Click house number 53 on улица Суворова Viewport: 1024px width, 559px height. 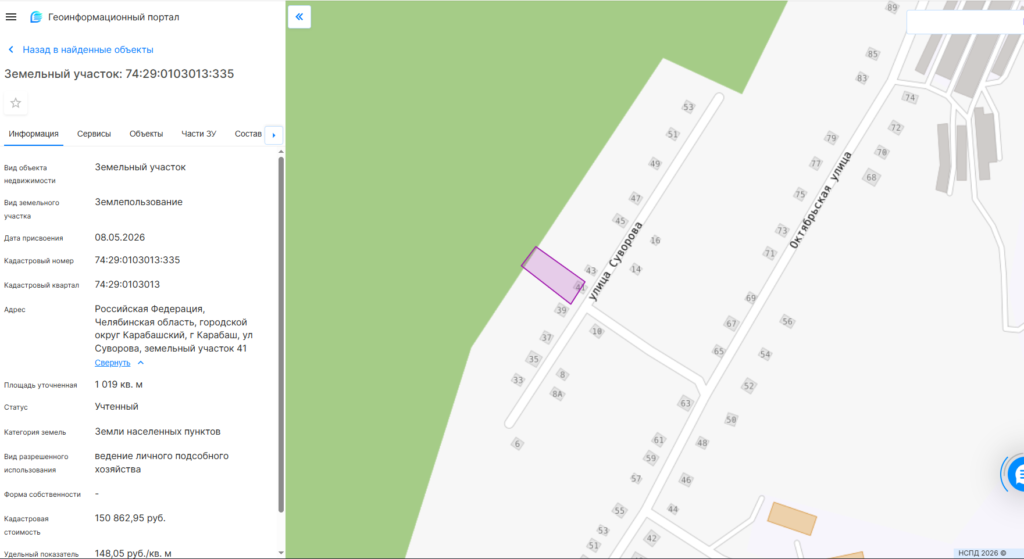688,107
